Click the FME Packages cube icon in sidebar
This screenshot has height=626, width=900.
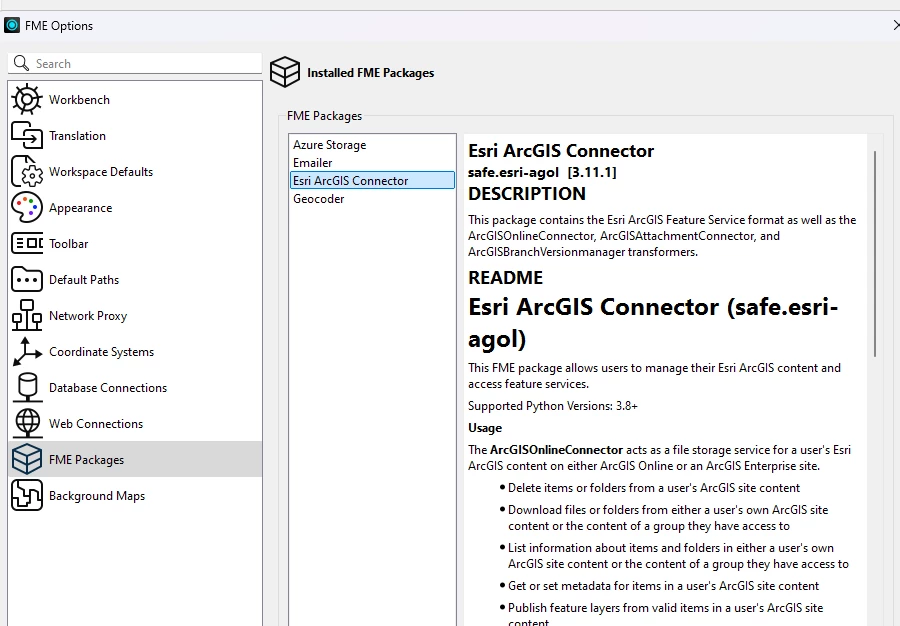coord(26,459)
